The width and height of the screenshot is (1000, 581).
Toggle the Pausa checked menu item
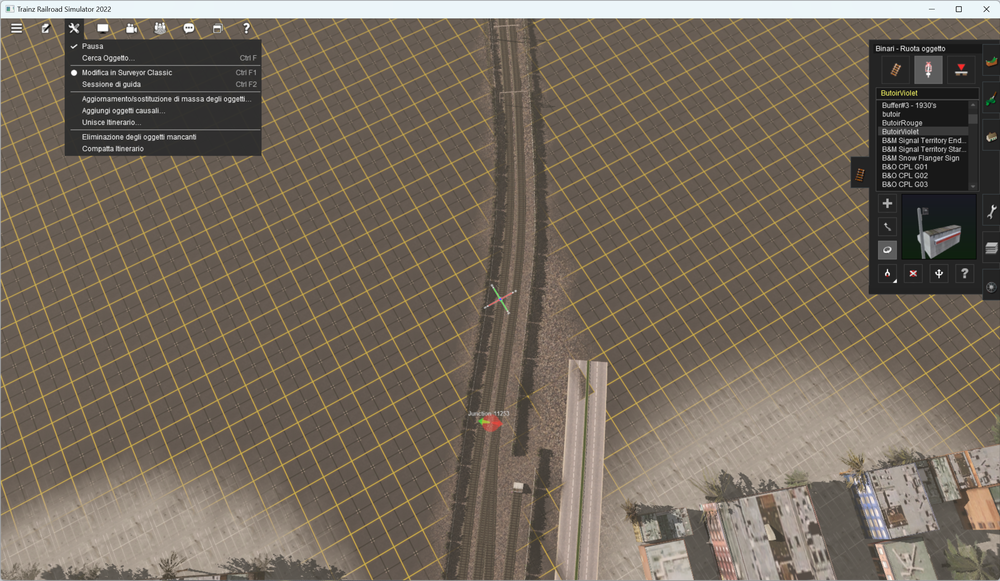[163, 46]
